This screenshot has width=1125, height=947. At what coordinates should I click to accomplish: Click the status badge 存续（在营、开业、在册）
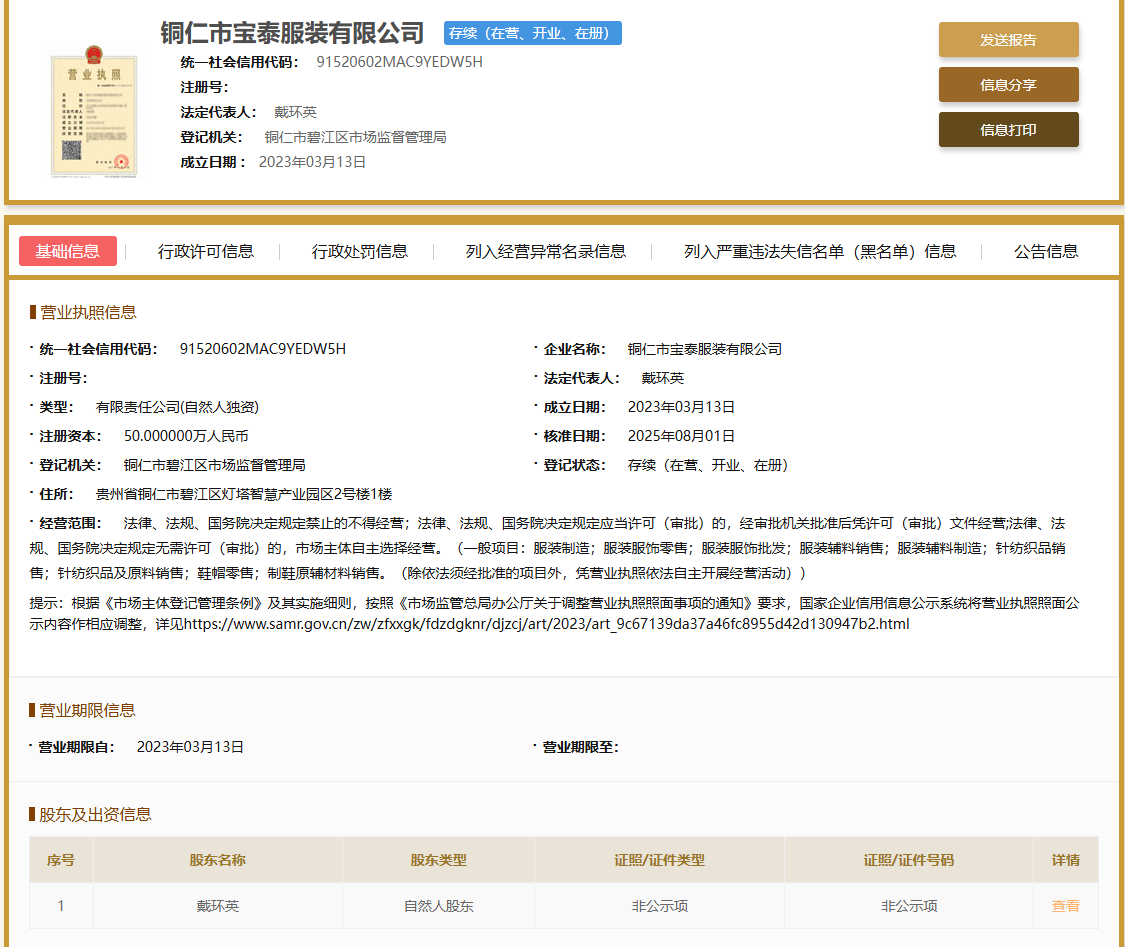532,33
